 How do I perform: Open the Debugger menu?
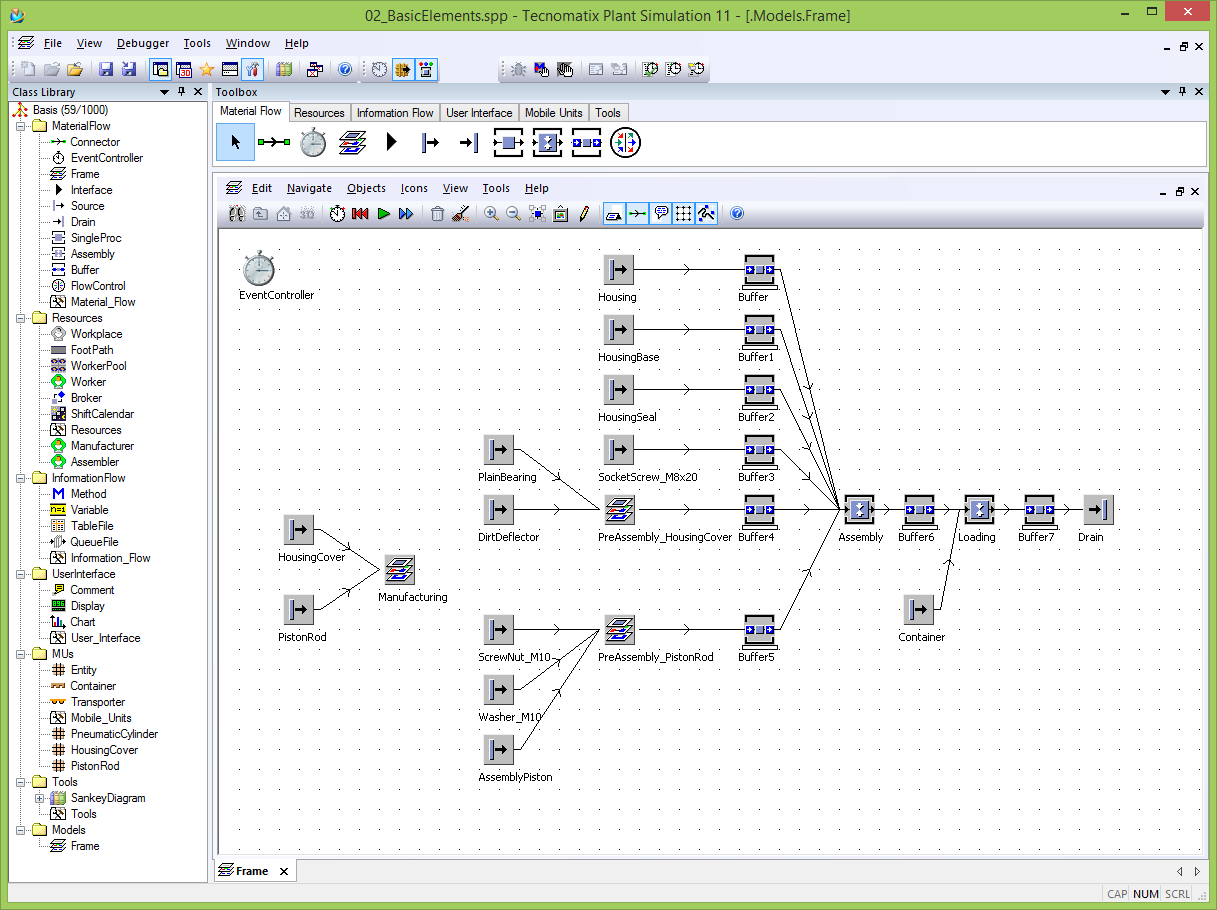pyautogui.click(x=143, y=43)
